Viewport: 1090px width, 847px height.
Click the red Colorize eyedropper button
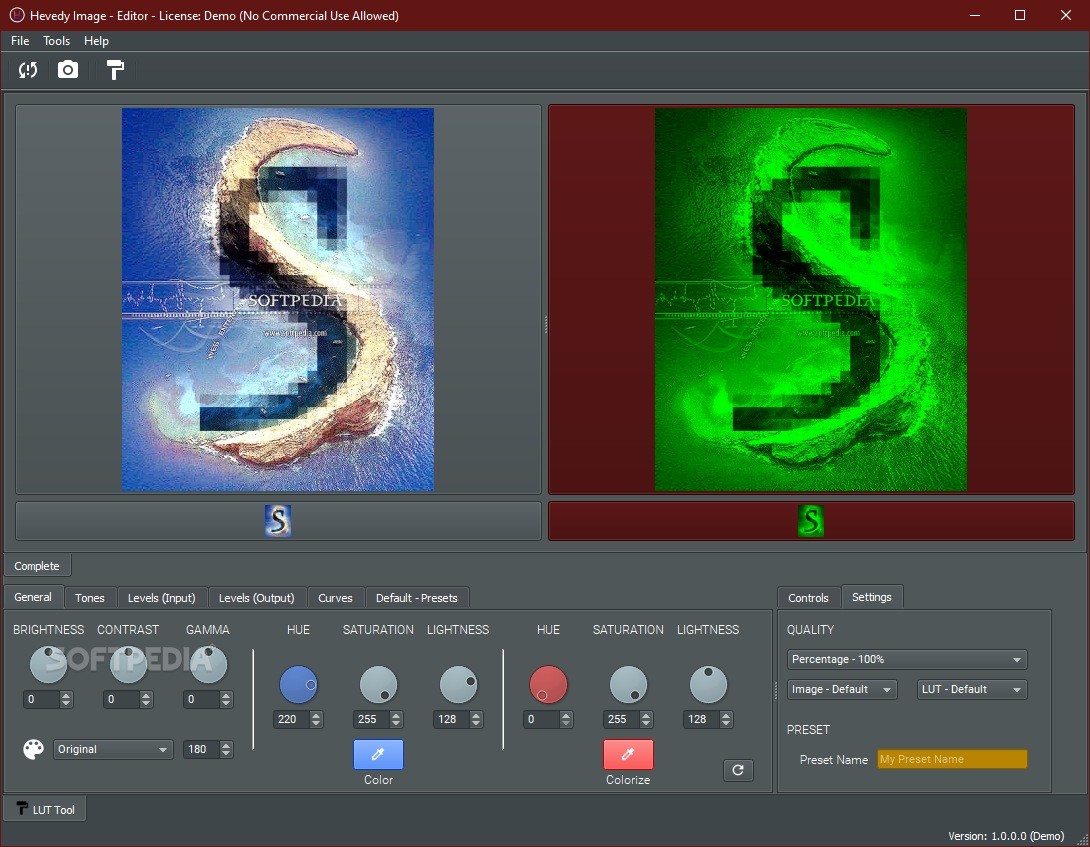(x=628, y=755)
